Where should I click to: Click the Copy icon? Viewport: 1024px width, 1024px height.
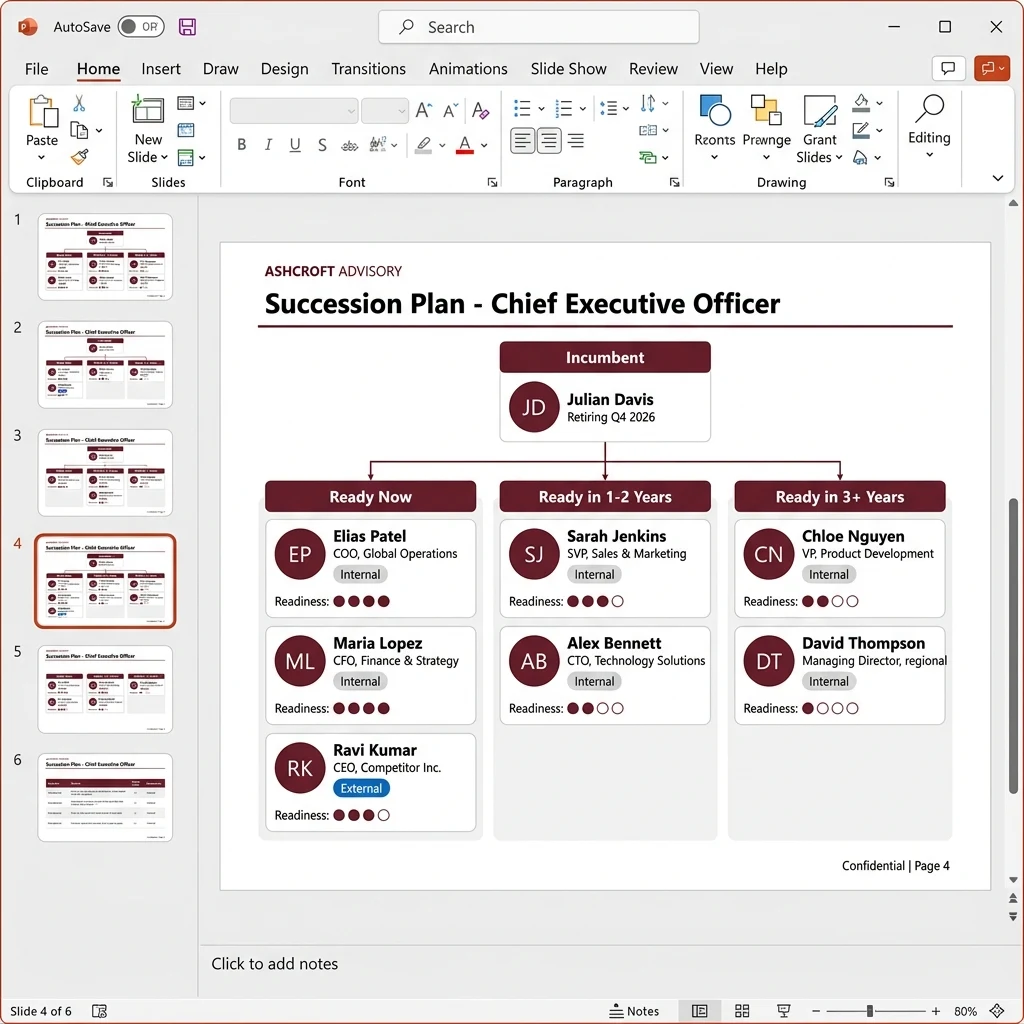pos(79,131)
